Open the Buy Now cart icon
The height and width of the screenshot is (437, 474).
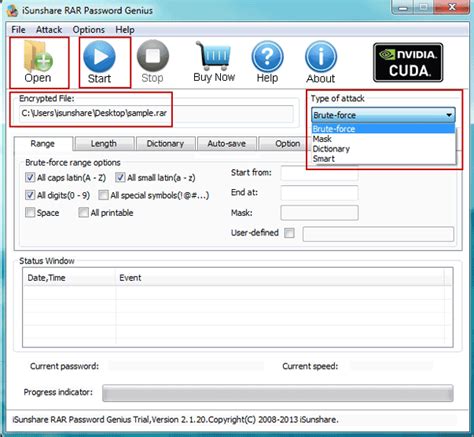[x=214, y=62]
